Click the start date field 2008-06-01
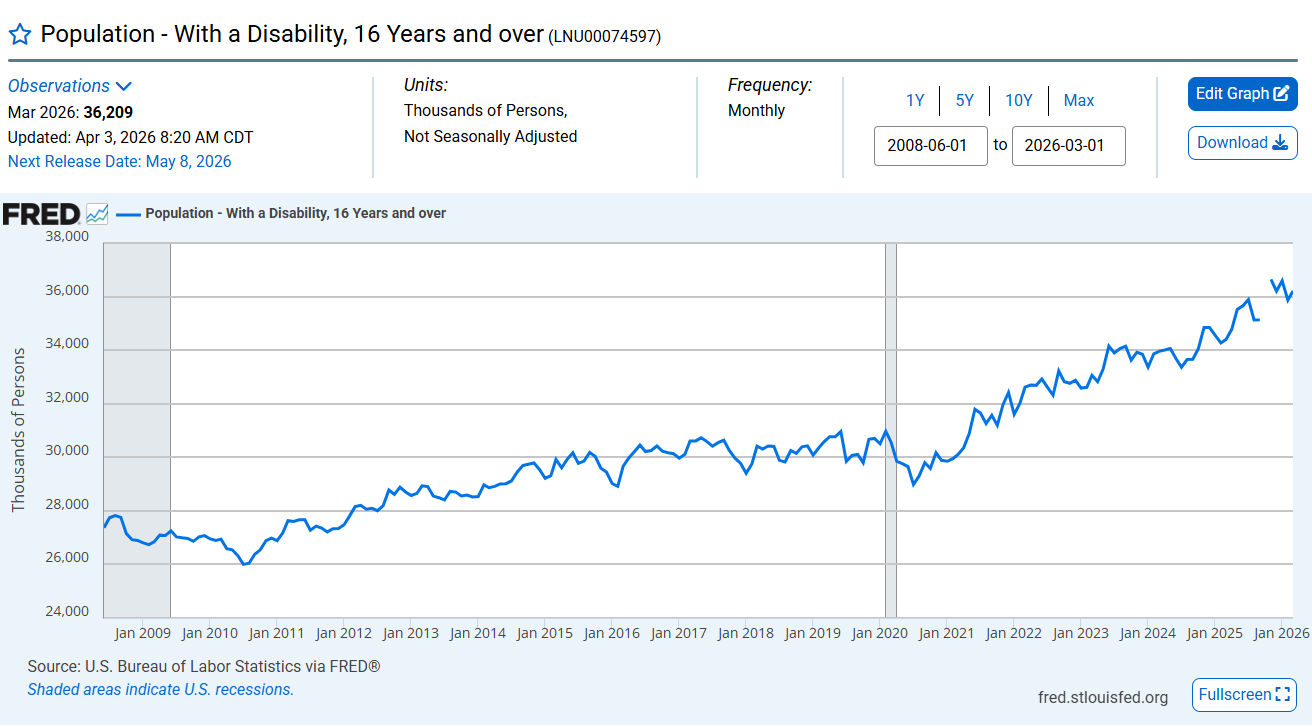The height and width of the screenshot is (727, 1312). pyautogui.click(x=931, y=146)
